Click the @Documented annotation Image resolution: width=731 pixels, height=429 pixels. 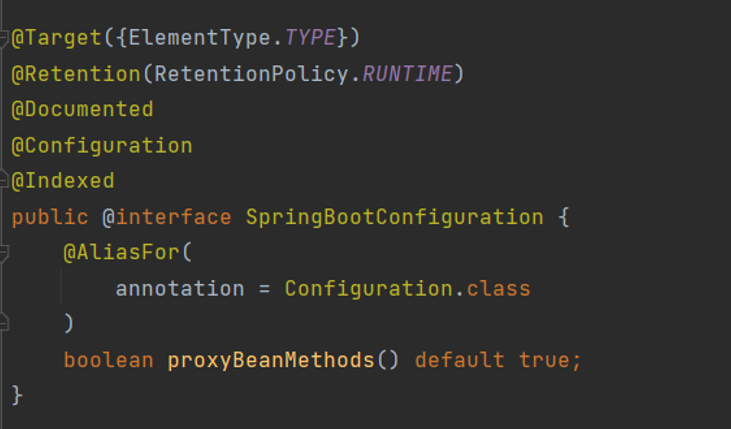pos(83,109)
